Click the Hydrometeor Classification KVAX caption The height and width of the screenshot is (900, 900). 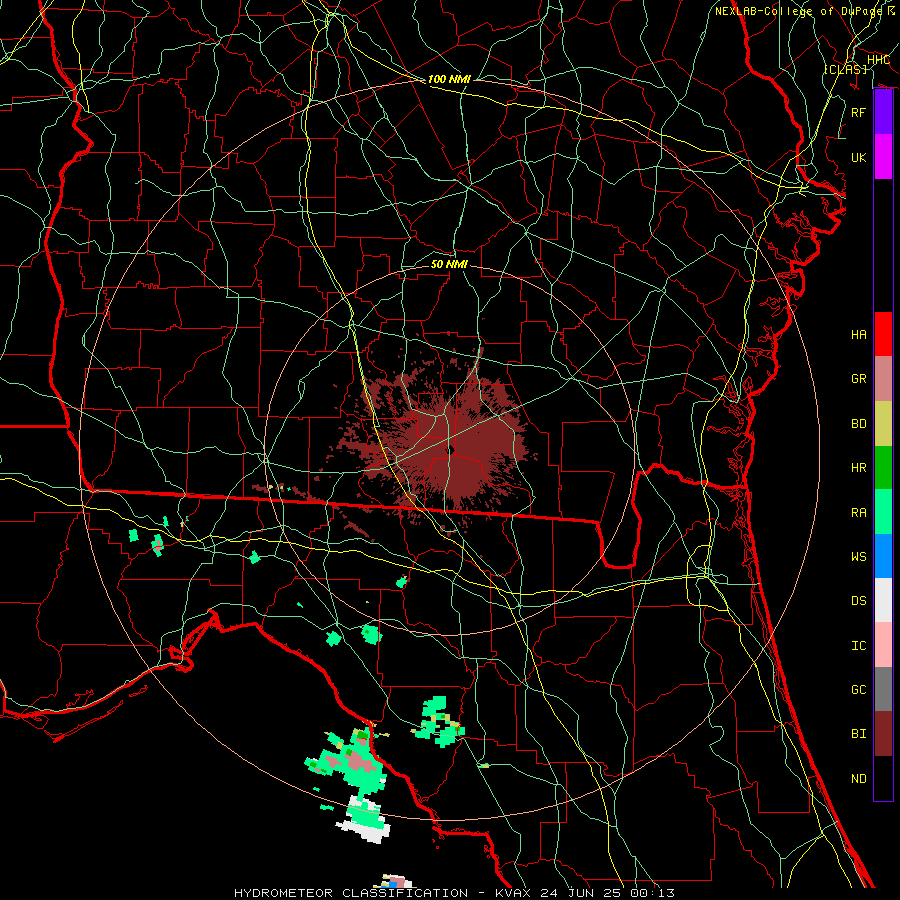point(455,893)
